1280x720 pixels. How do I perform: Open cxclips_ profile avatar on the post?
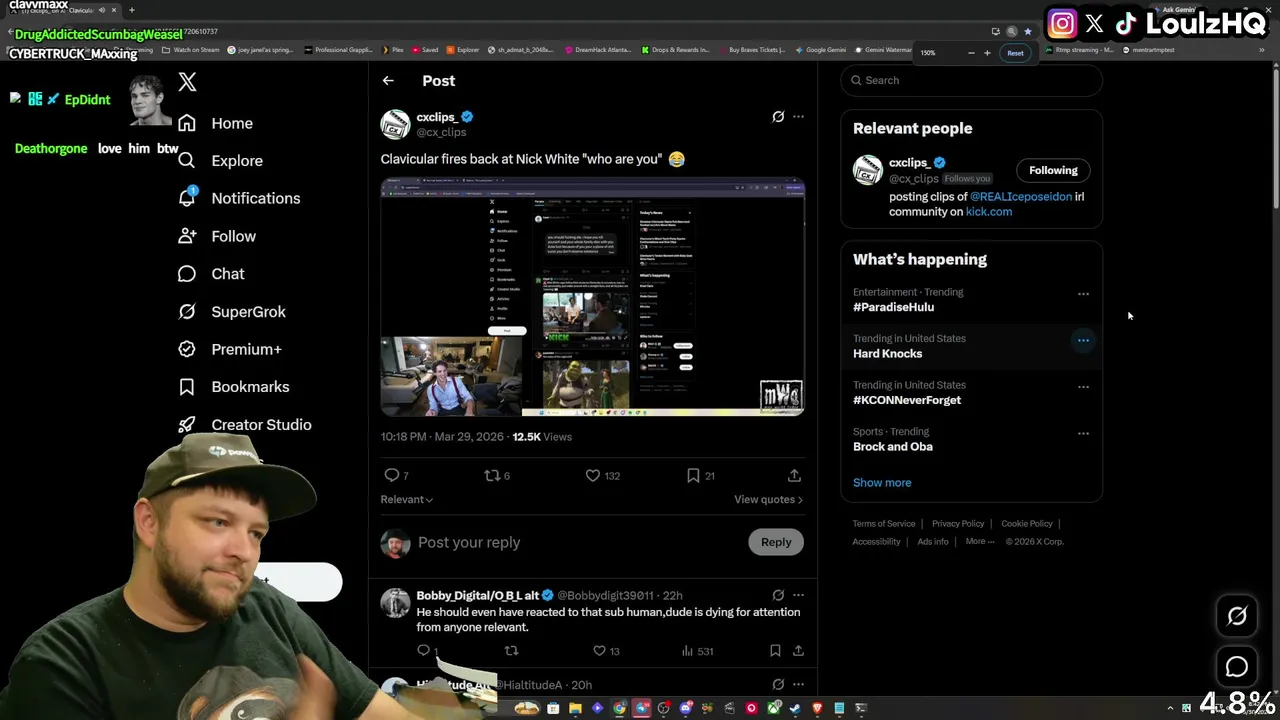pos(395,124)
